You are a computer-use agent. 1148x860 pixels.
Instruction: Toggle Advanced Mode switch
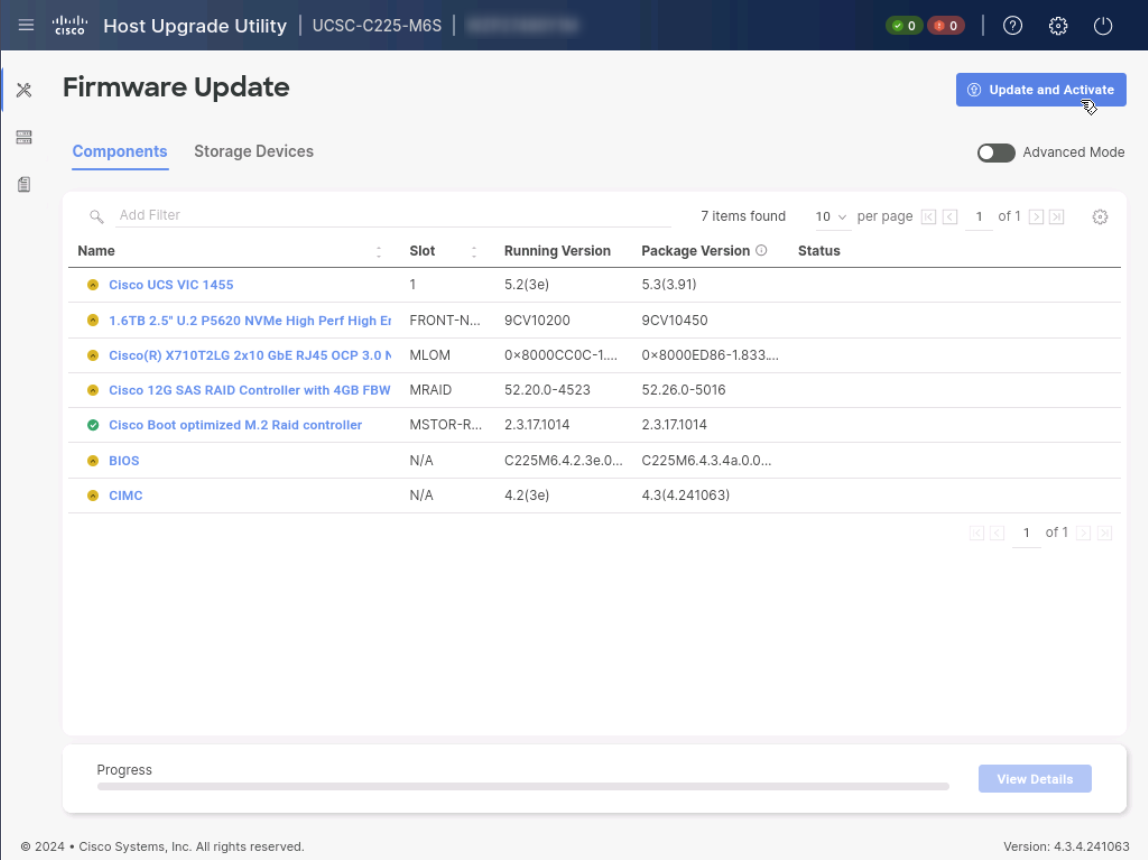996,152
